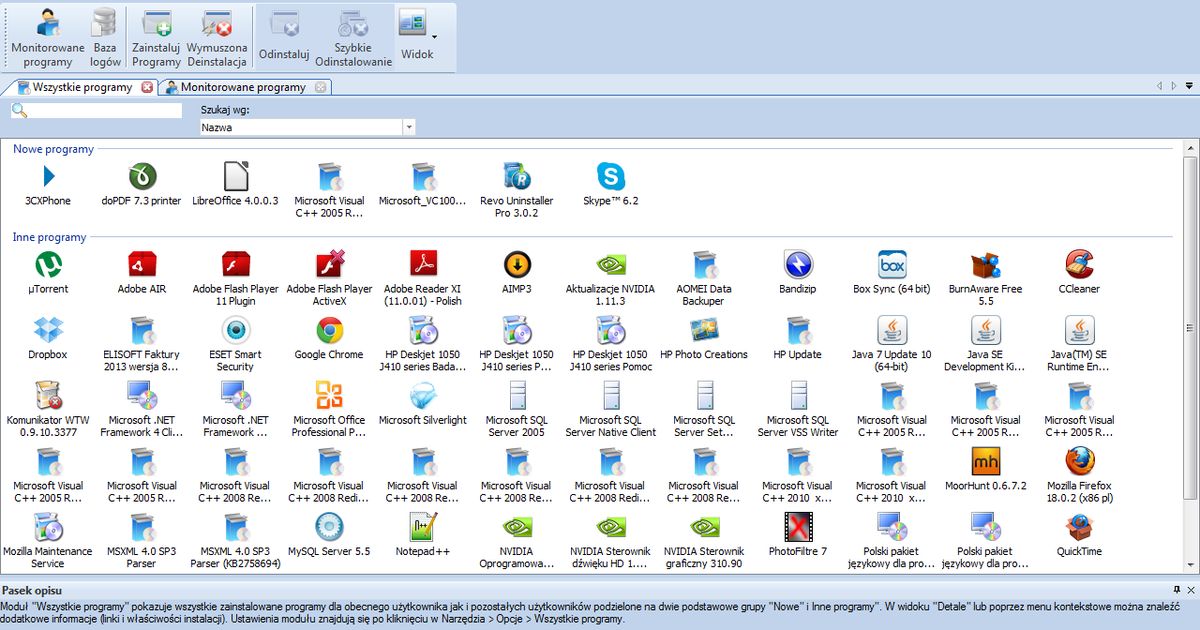
Task: Close the Wszystkie programy tab
Action: pos(148,87)
